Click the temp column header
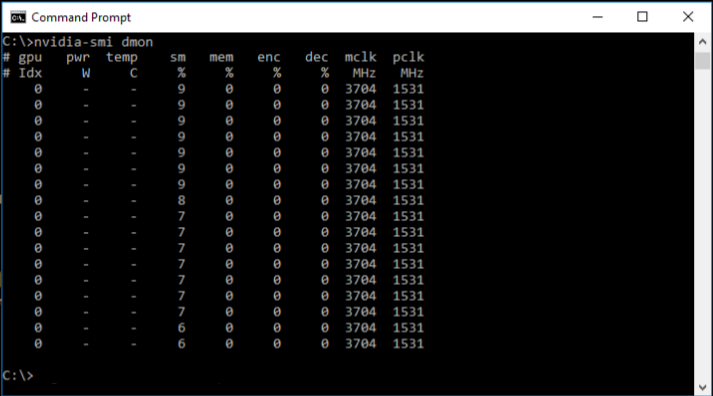This screenshot has width=713, height=396. 121,58
